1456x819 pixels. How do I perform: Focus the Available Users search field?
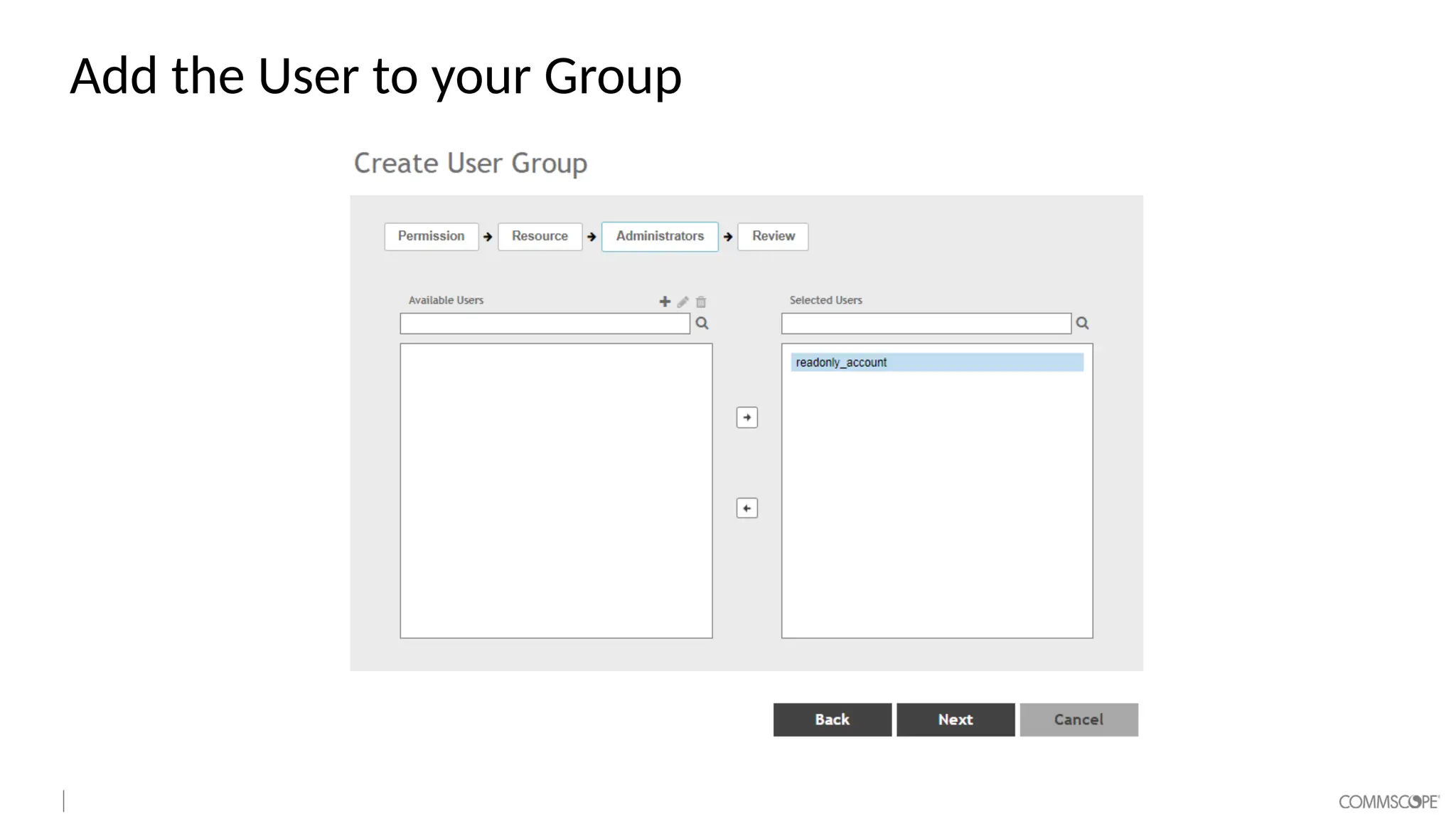[545, 323]
